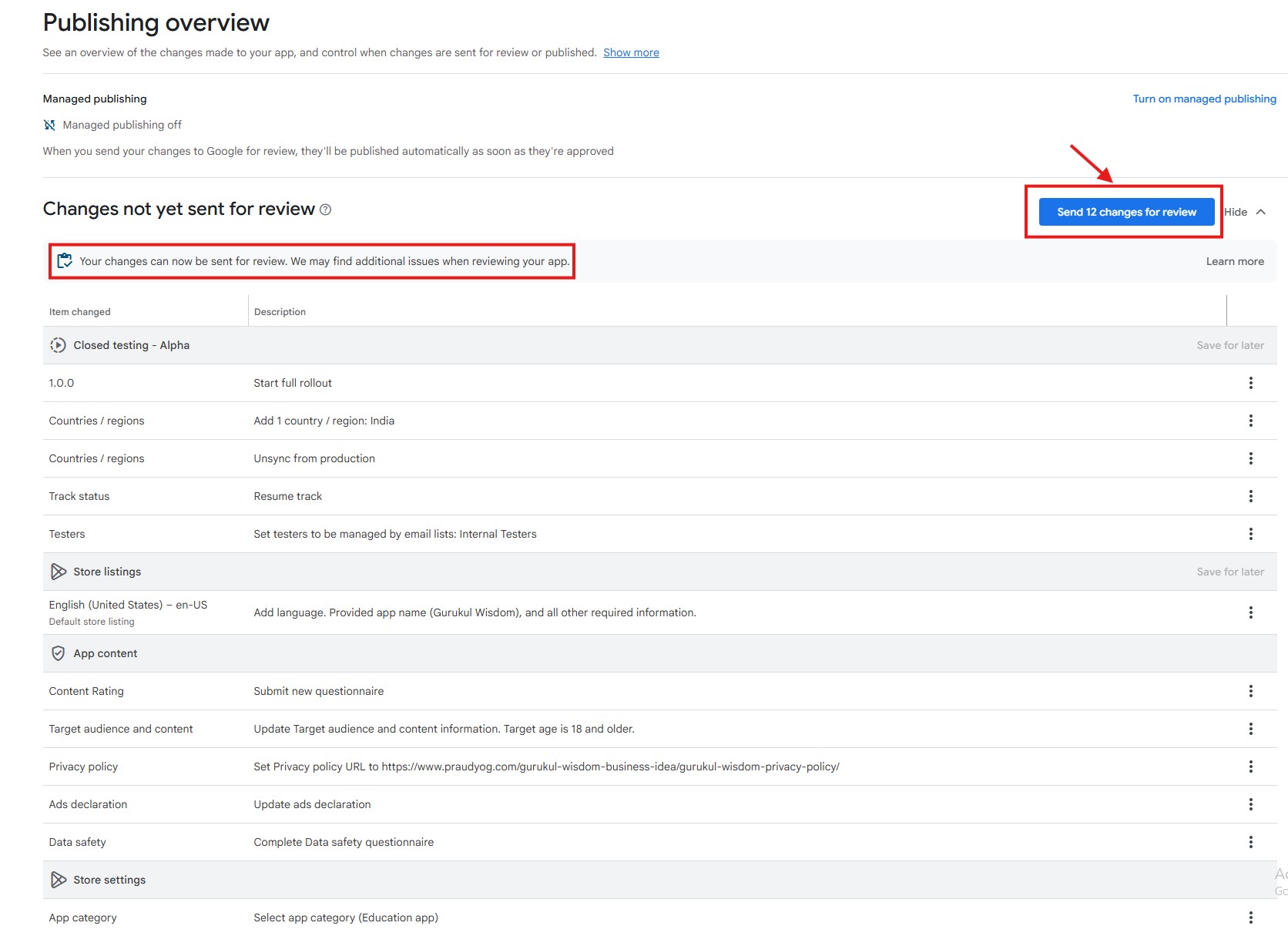Viewport: 1288px width, 936px height.
Task: Open Learn more in the review banner
Action: (1235, 261)
